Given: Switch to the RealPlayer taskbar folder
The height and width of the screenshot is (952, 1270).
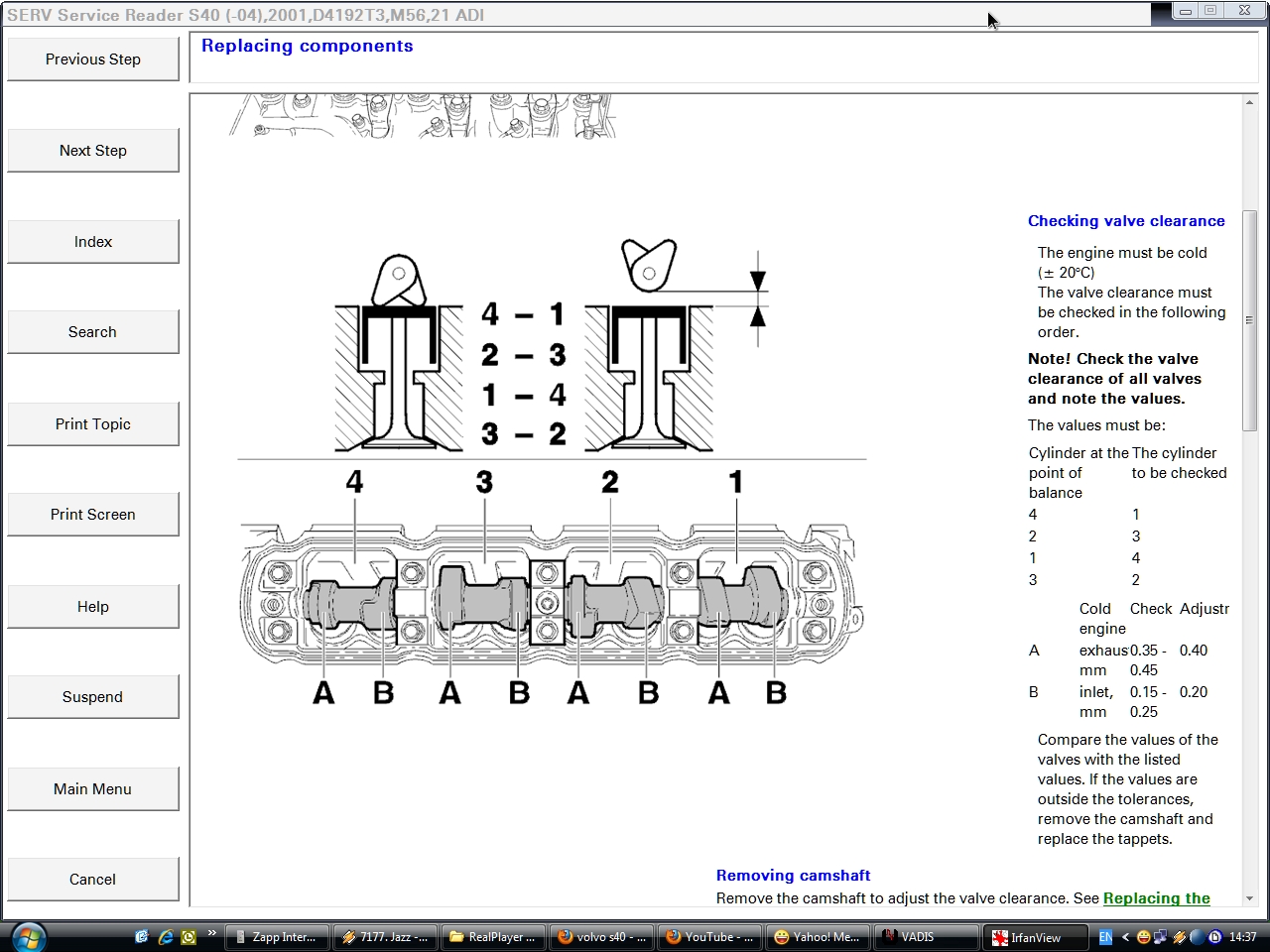Looking at the screenshot, I should point(492,937).
